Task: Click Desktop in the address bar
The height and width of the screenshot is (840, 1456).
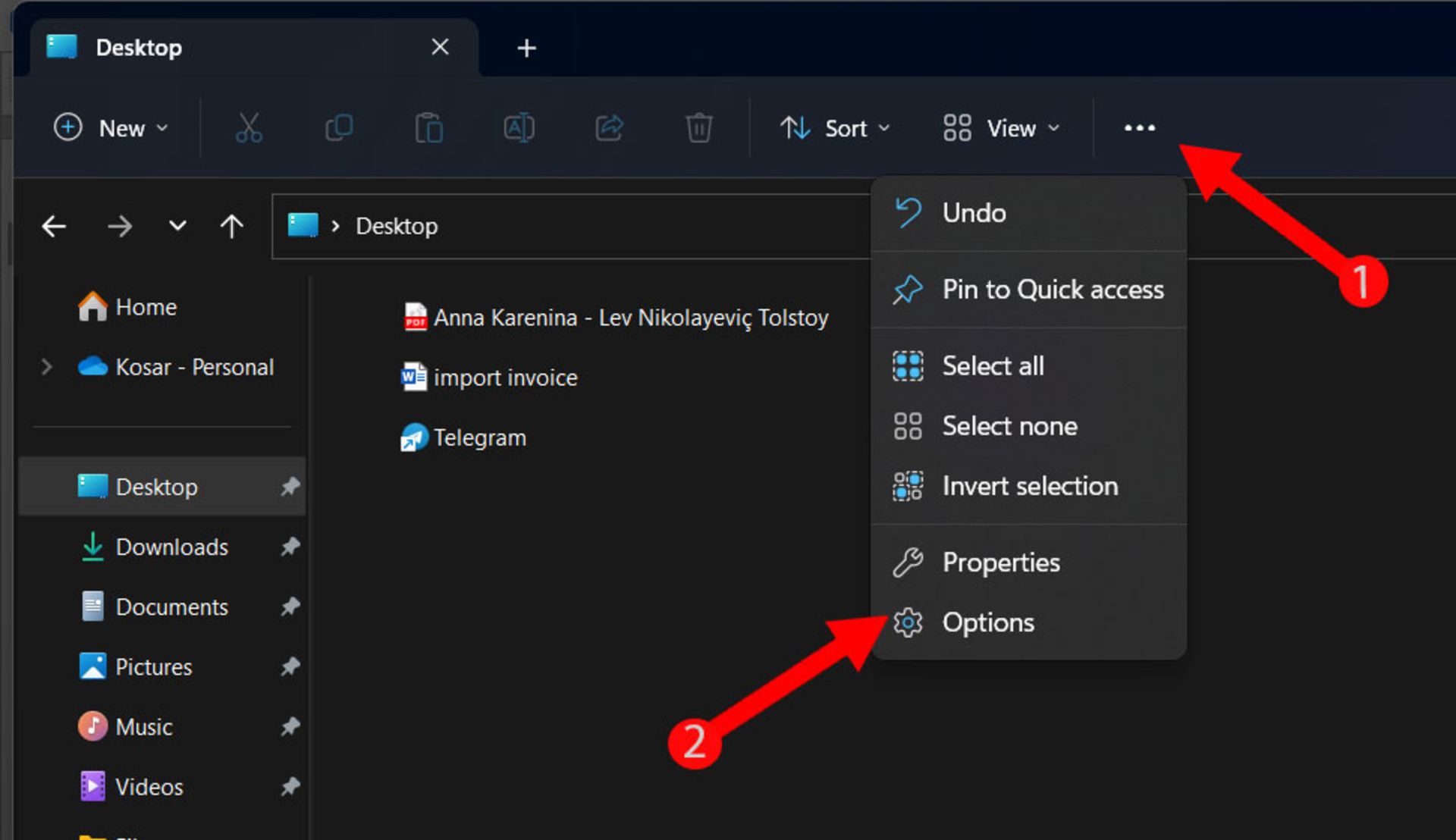Action: (x=397, y=226)
